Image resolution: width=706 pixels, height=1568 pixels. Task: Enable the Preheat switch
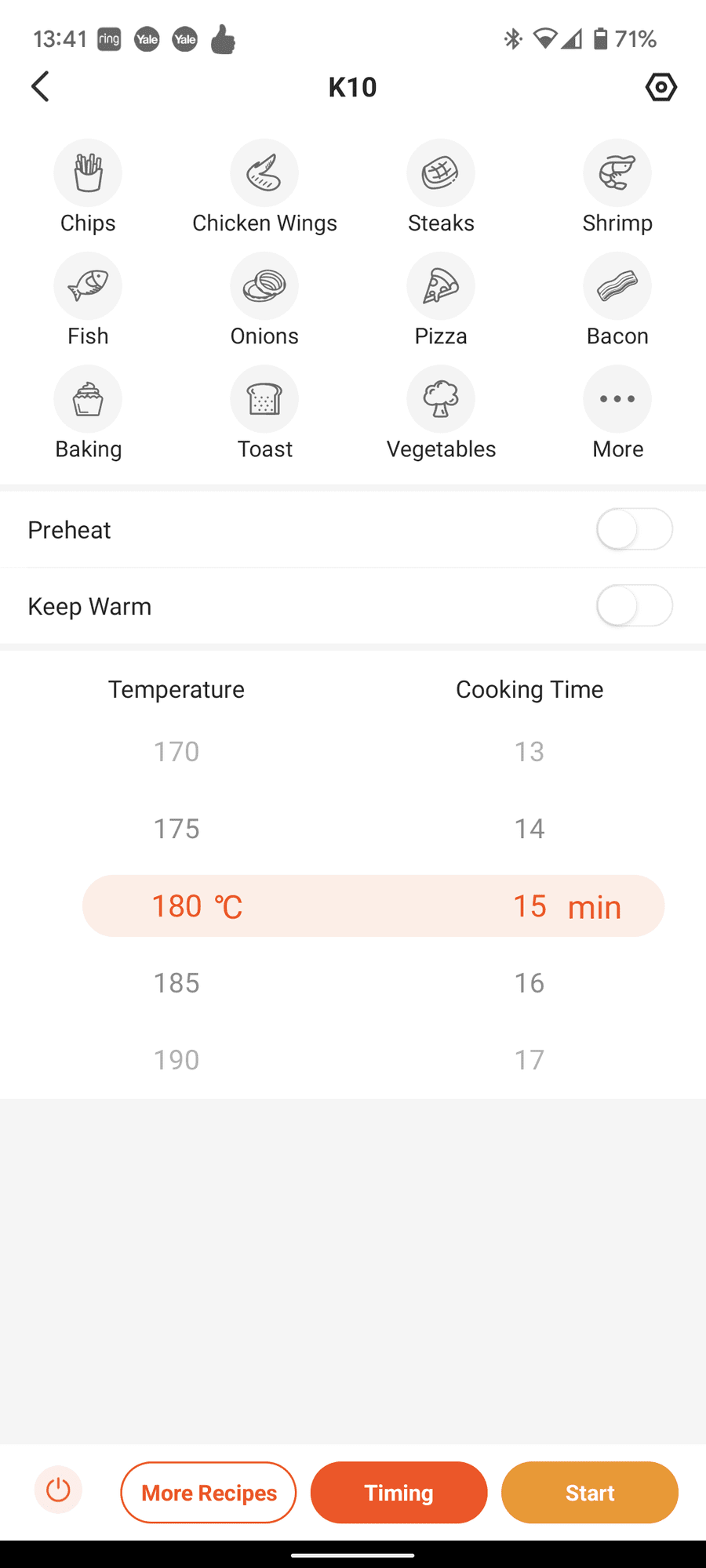[x=634, y=529]
